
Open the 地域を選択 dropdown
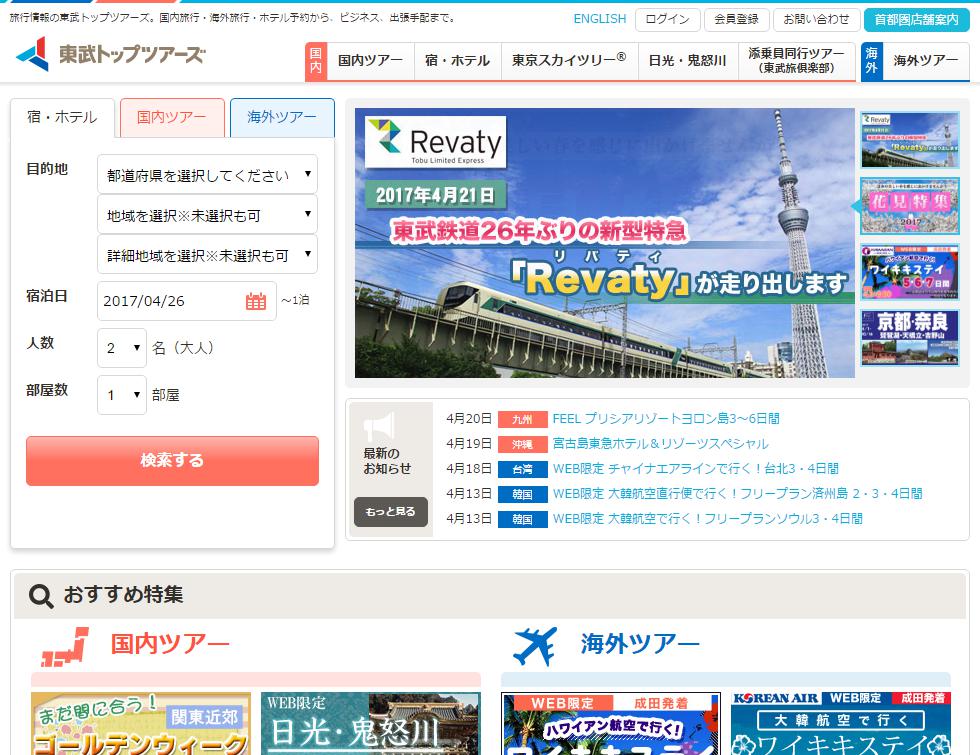click(208, 214)
